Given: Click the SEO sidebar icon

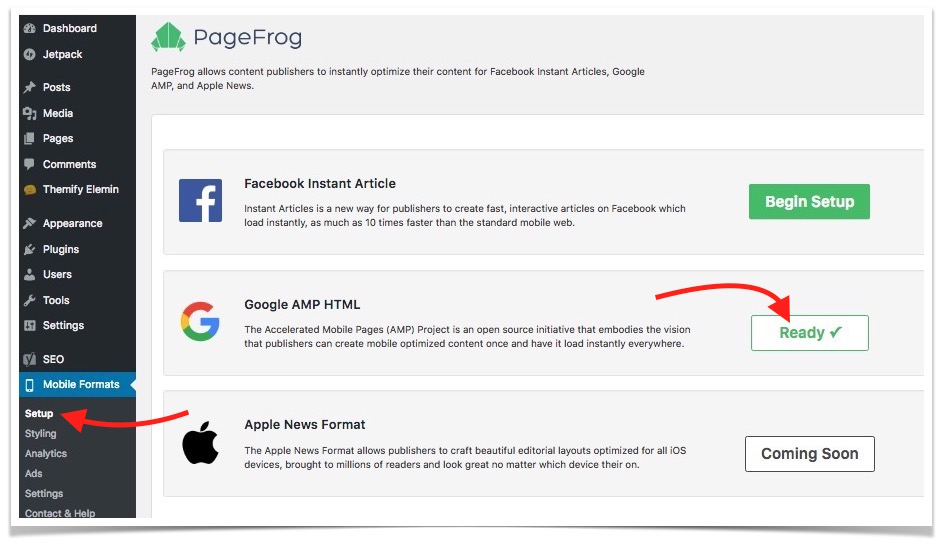Looking at the screenshot, I should 30,359.
